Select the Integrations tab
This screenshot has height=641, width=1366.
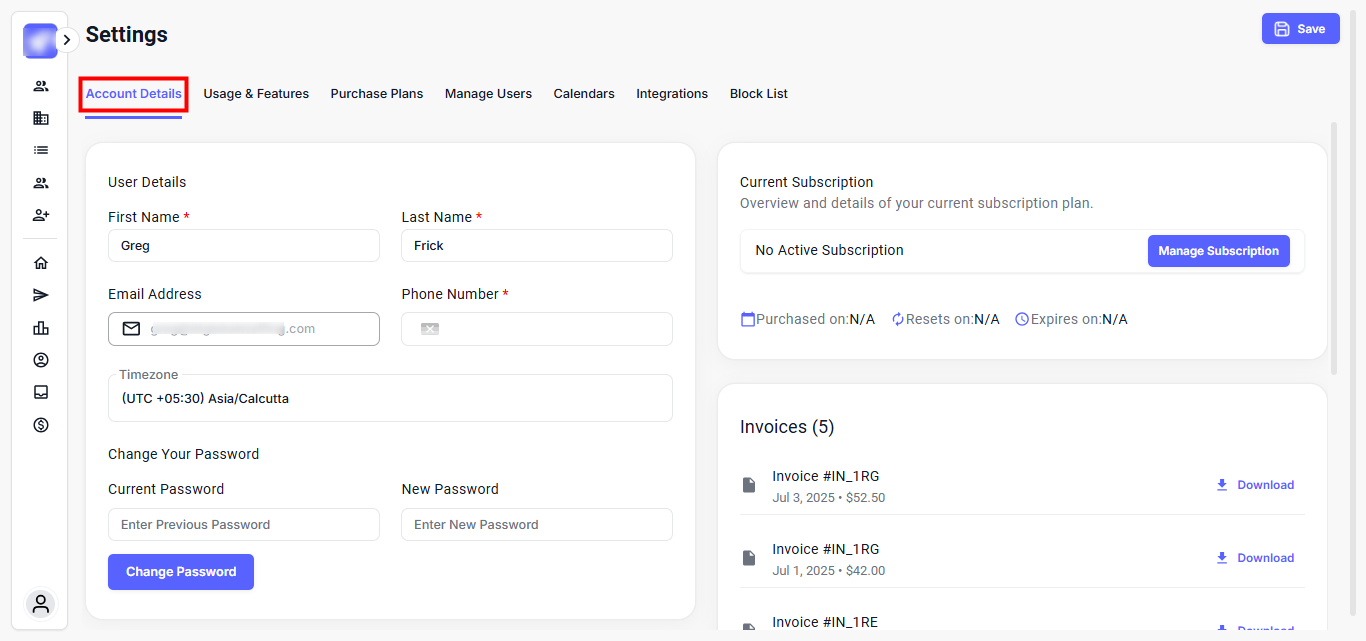672,94
